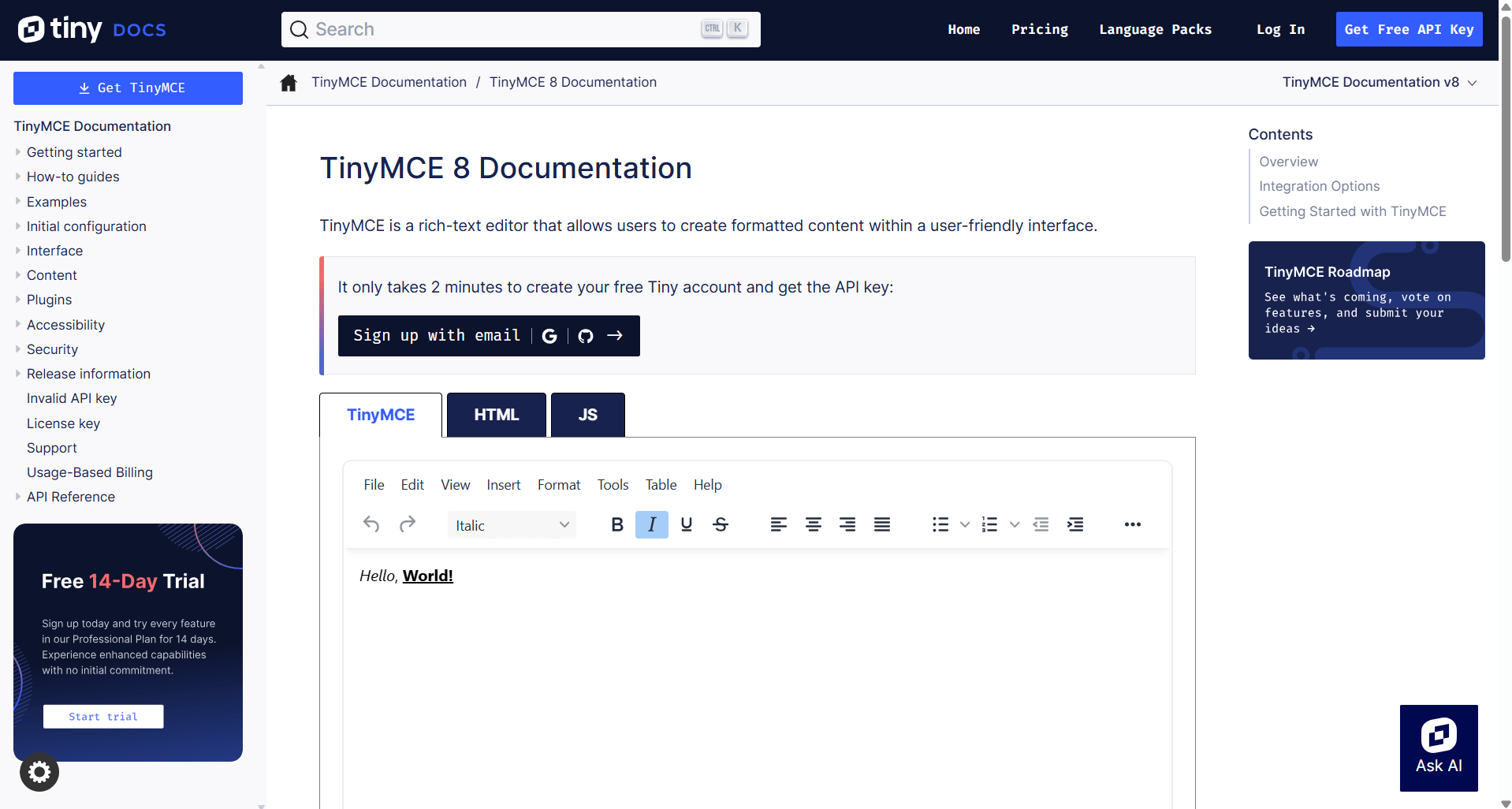Focus the Search input field

coord(505,29)
